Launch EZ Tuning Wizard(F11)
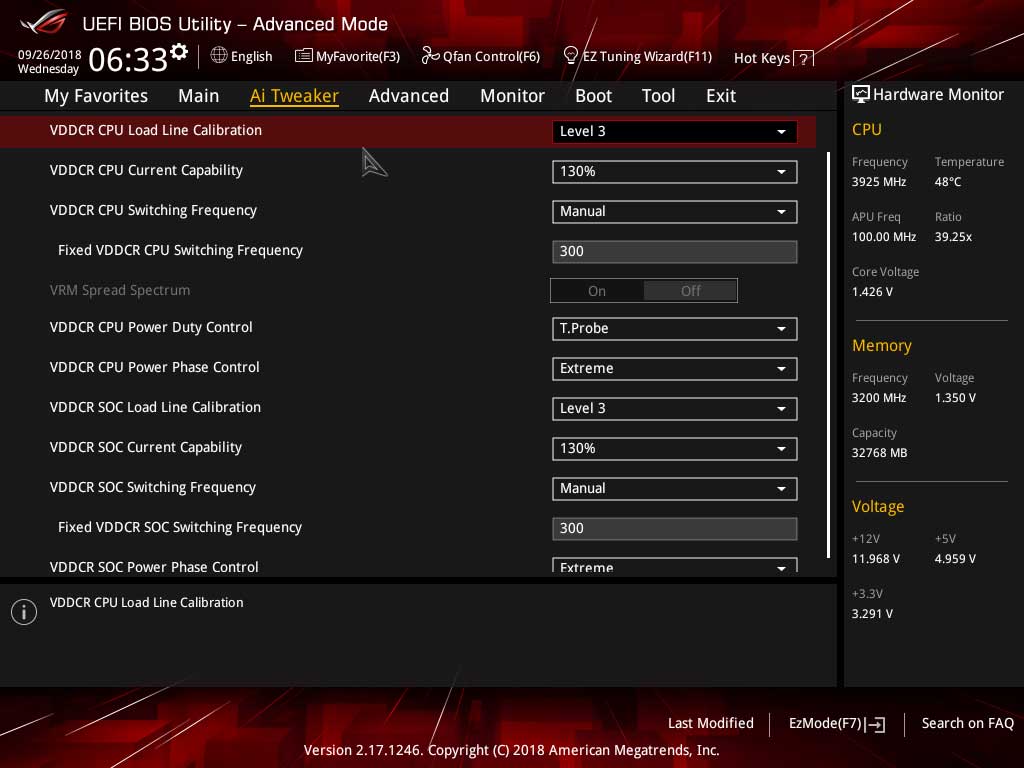This screenshot has height=768, width=1024. coord(637,56)
